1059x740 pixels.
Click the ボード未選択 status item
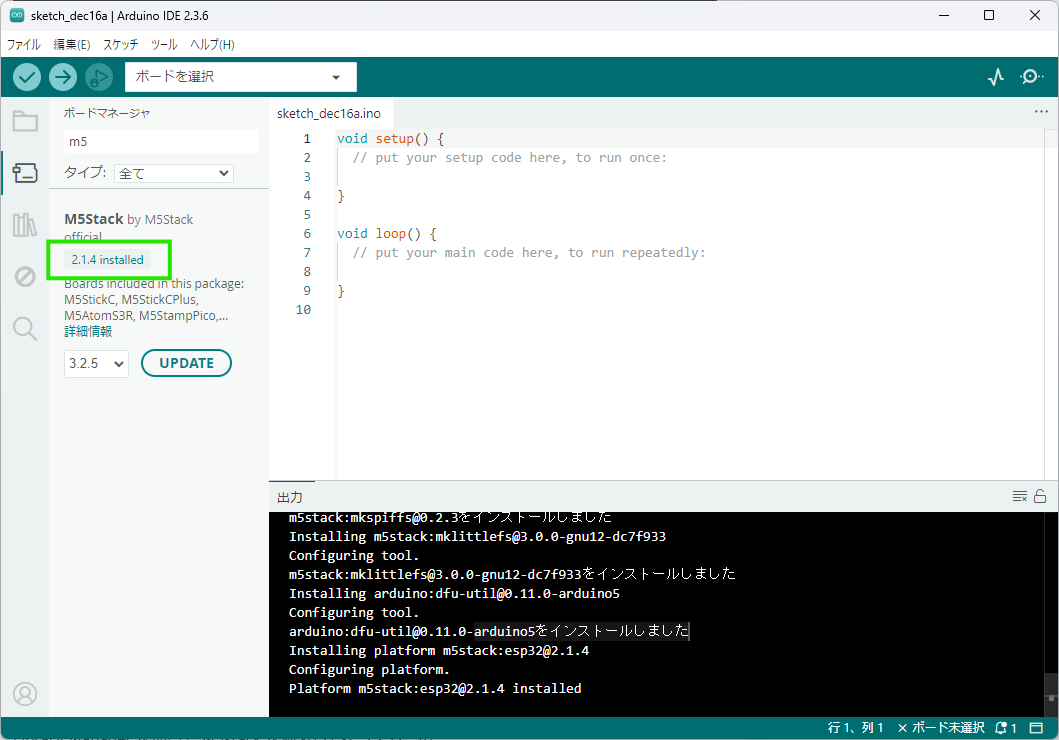click(x=941, y=728)
